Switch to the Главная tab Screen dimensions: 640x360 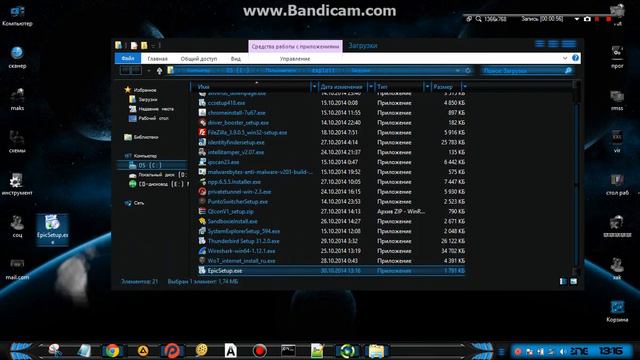point(158,59)
